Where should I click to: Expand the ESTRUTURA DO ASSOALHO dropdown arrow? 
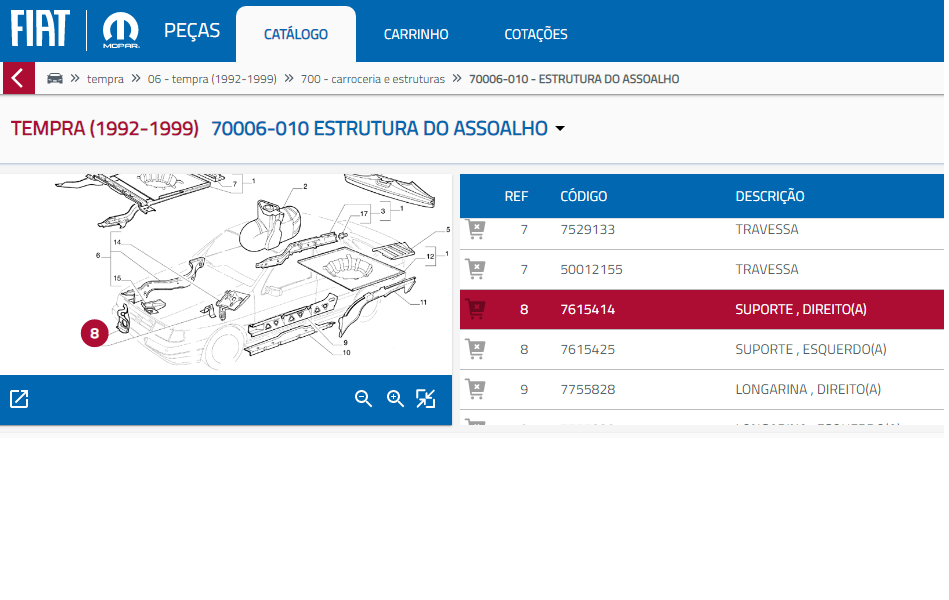pyautogui.click(x=560, y=129)
